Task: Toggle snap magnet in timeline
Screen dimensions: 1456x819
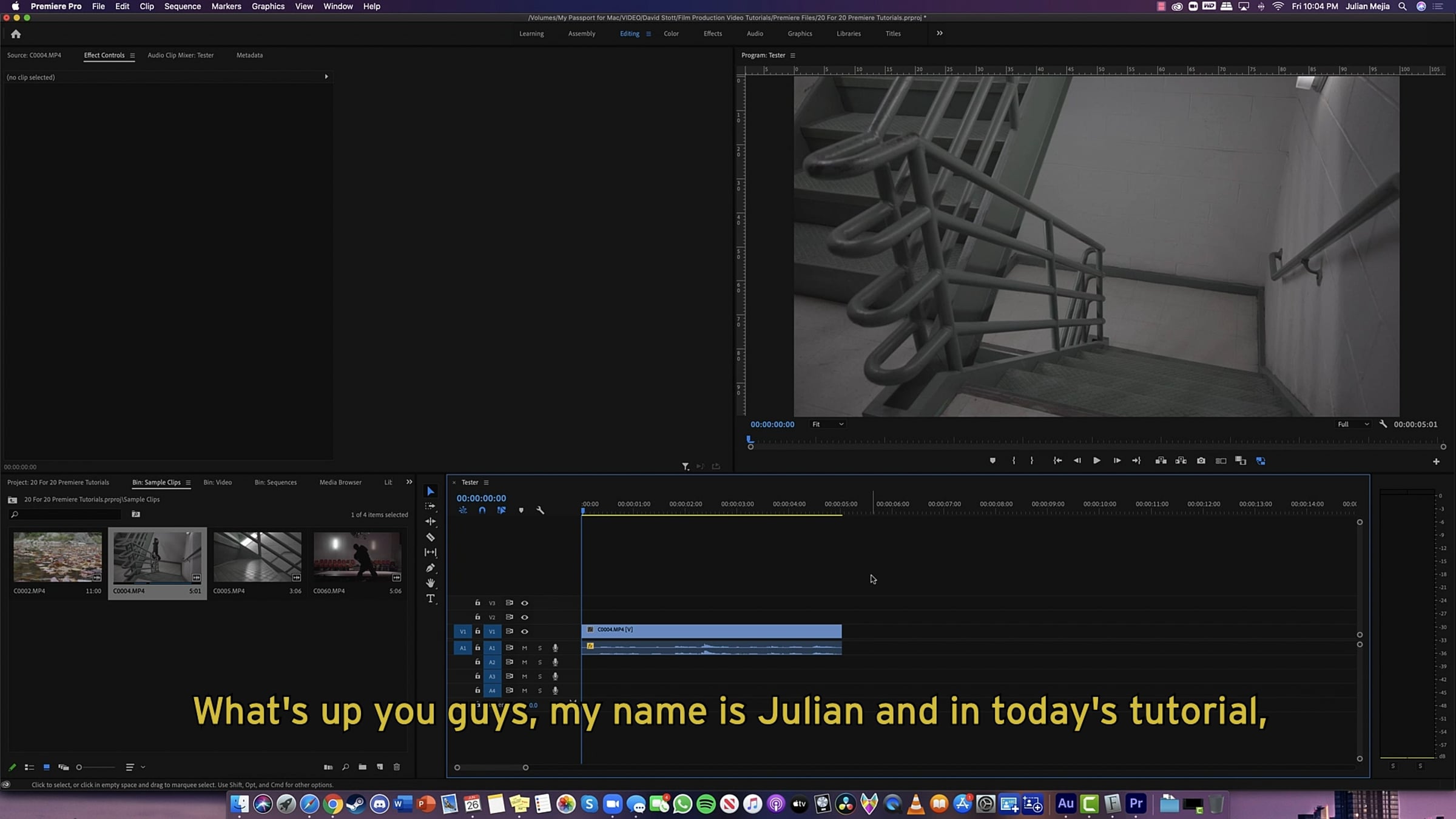Action: pyautogui.click(x=482, y=510)
